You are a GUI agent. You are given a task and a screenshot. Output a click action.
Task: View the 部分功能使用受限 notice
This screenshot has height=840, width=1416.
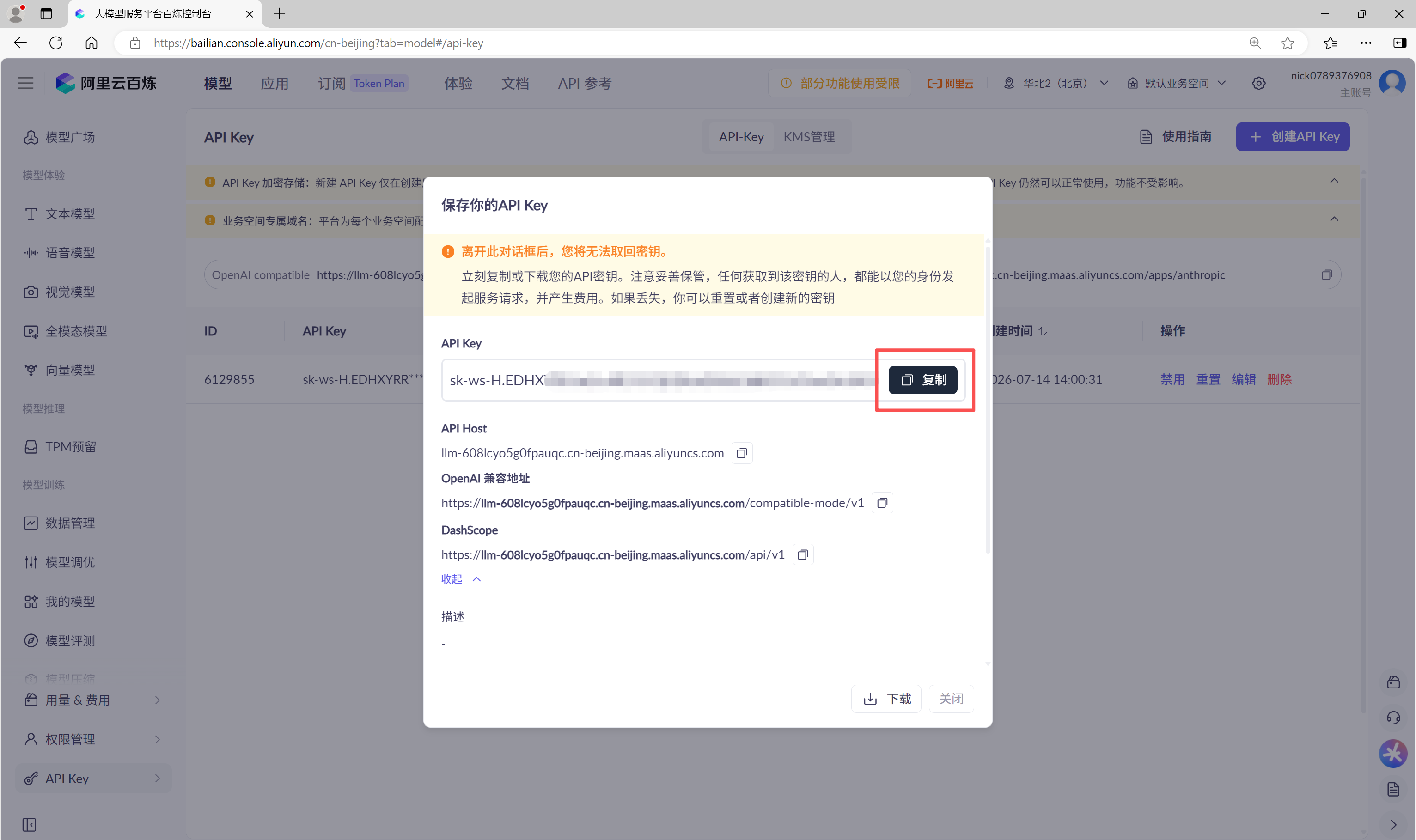pyautogui.click(x=840, y=83)
